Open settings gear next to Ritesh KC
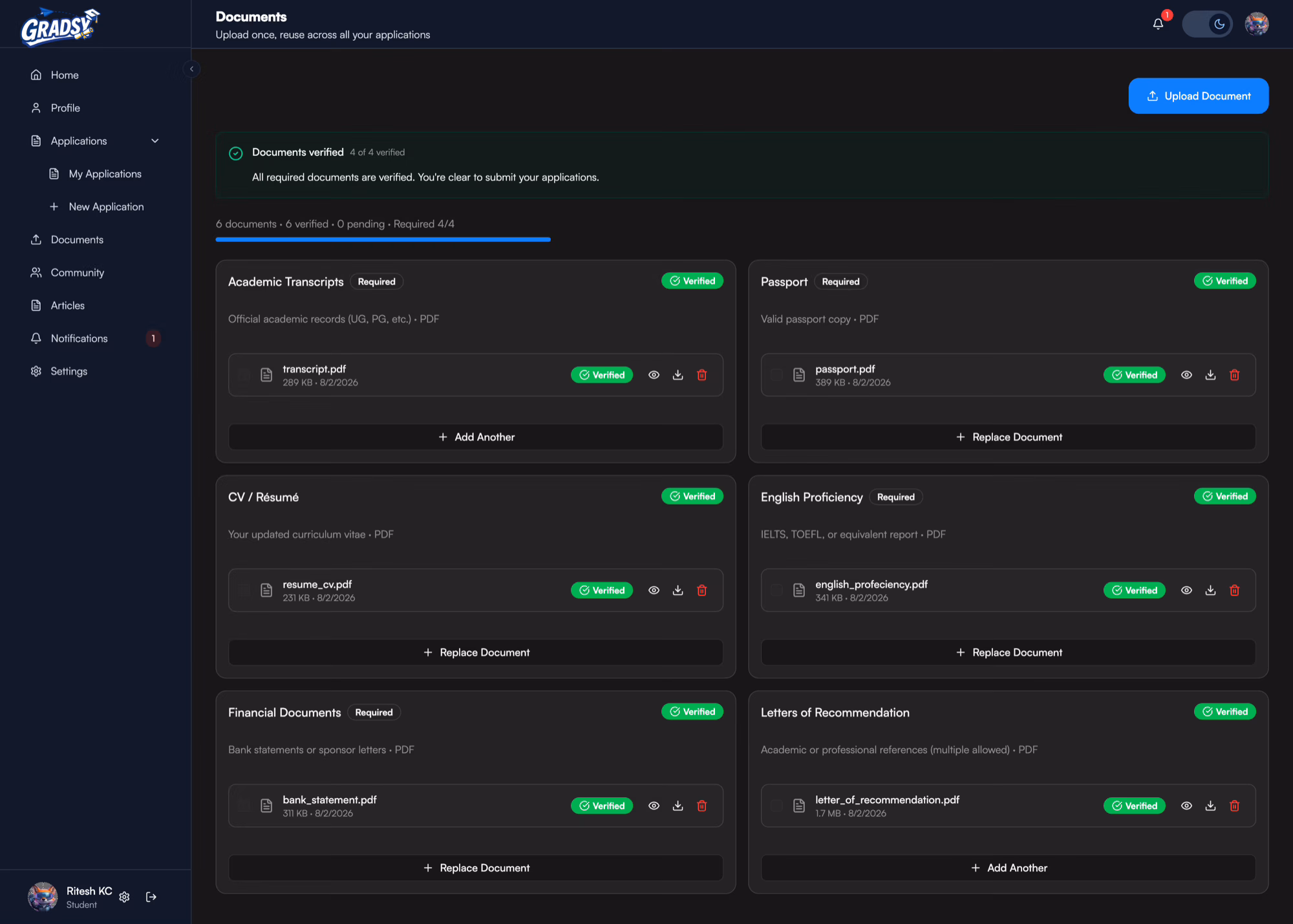The height and width of the screenshot is (924, 1293). pyautogui.click(x=125, y=897)
